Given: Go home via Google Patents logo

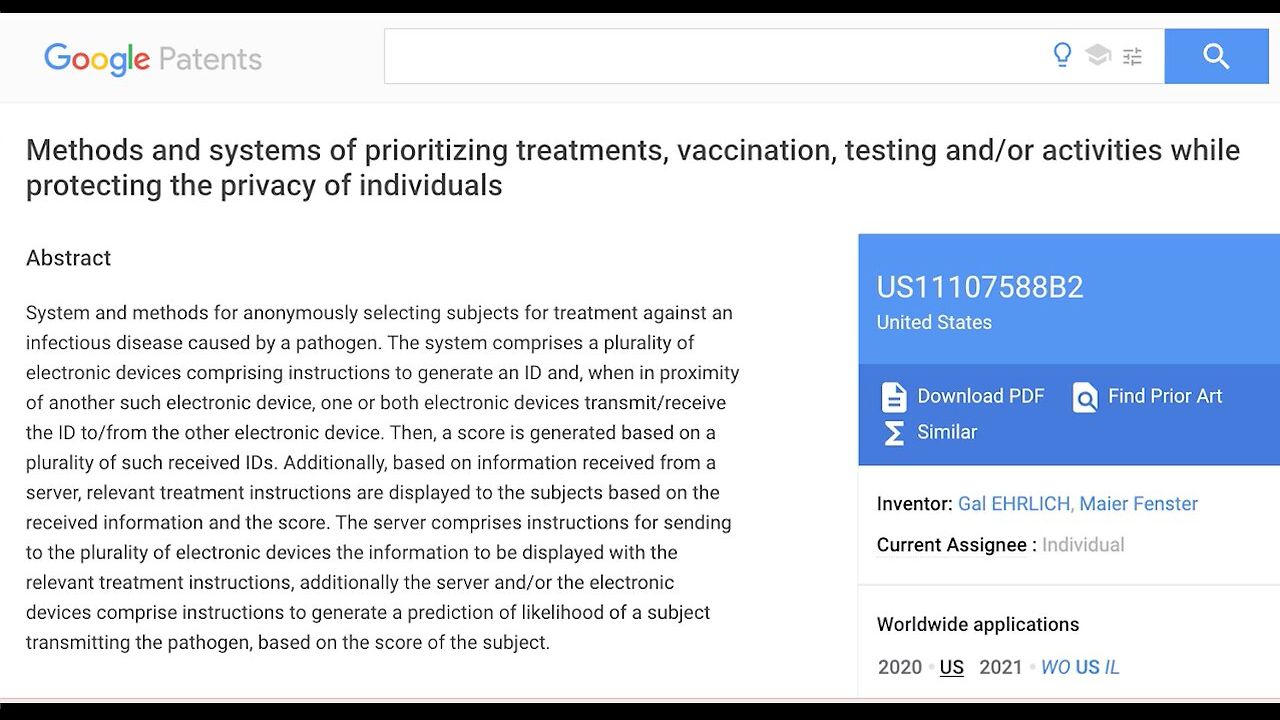Looking at the screenshot, I should coord(153,58).
